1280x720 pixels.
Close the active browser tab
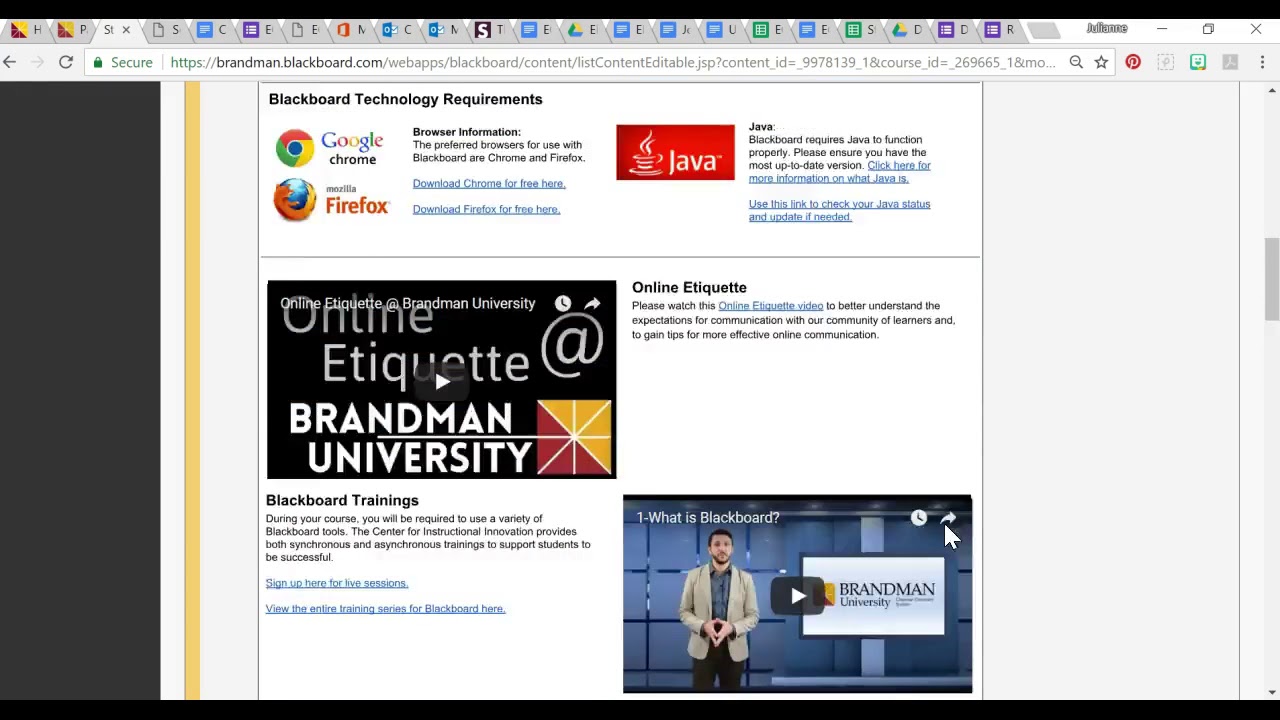click(x=126, y=30)
